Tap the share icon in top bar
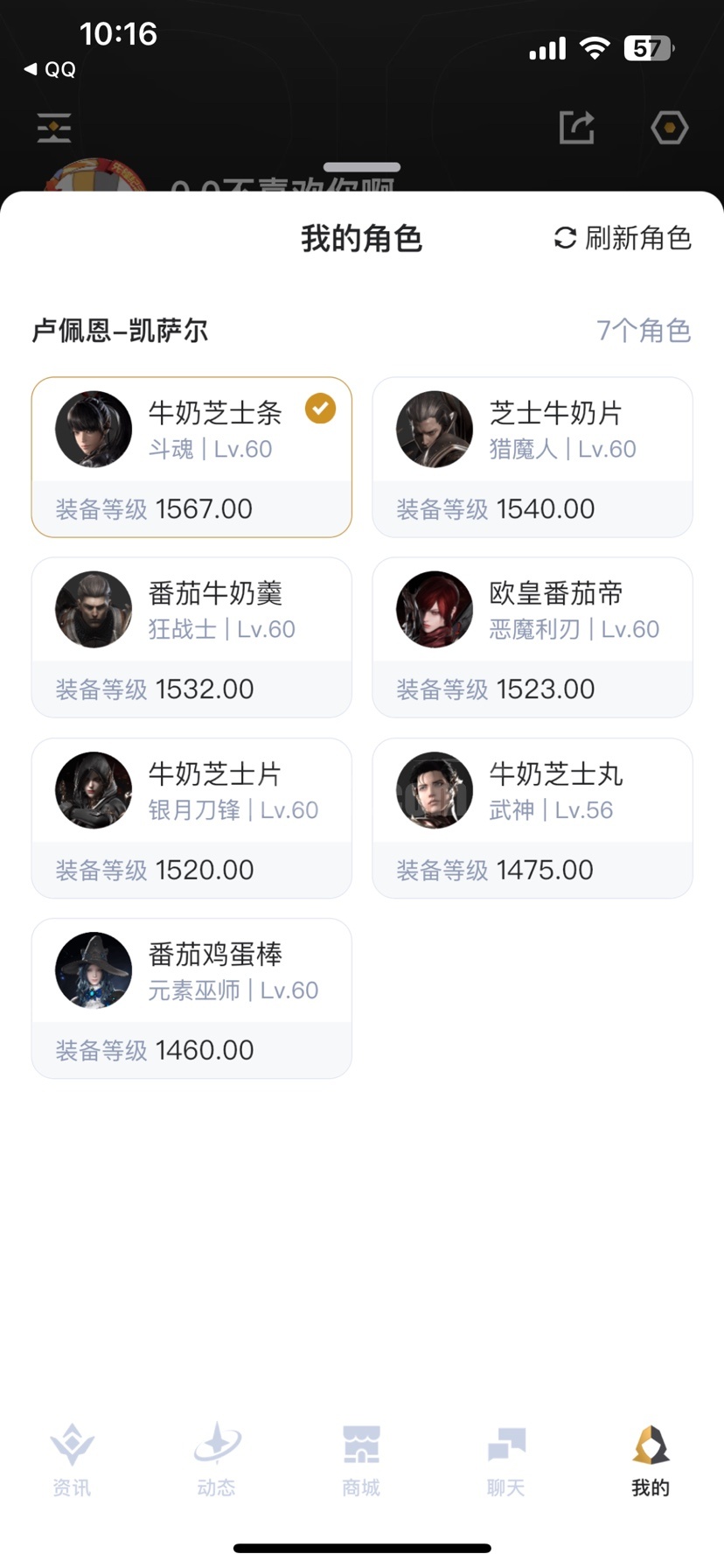724x1568 pixels. pyautogui.click(x=577, y=128)
